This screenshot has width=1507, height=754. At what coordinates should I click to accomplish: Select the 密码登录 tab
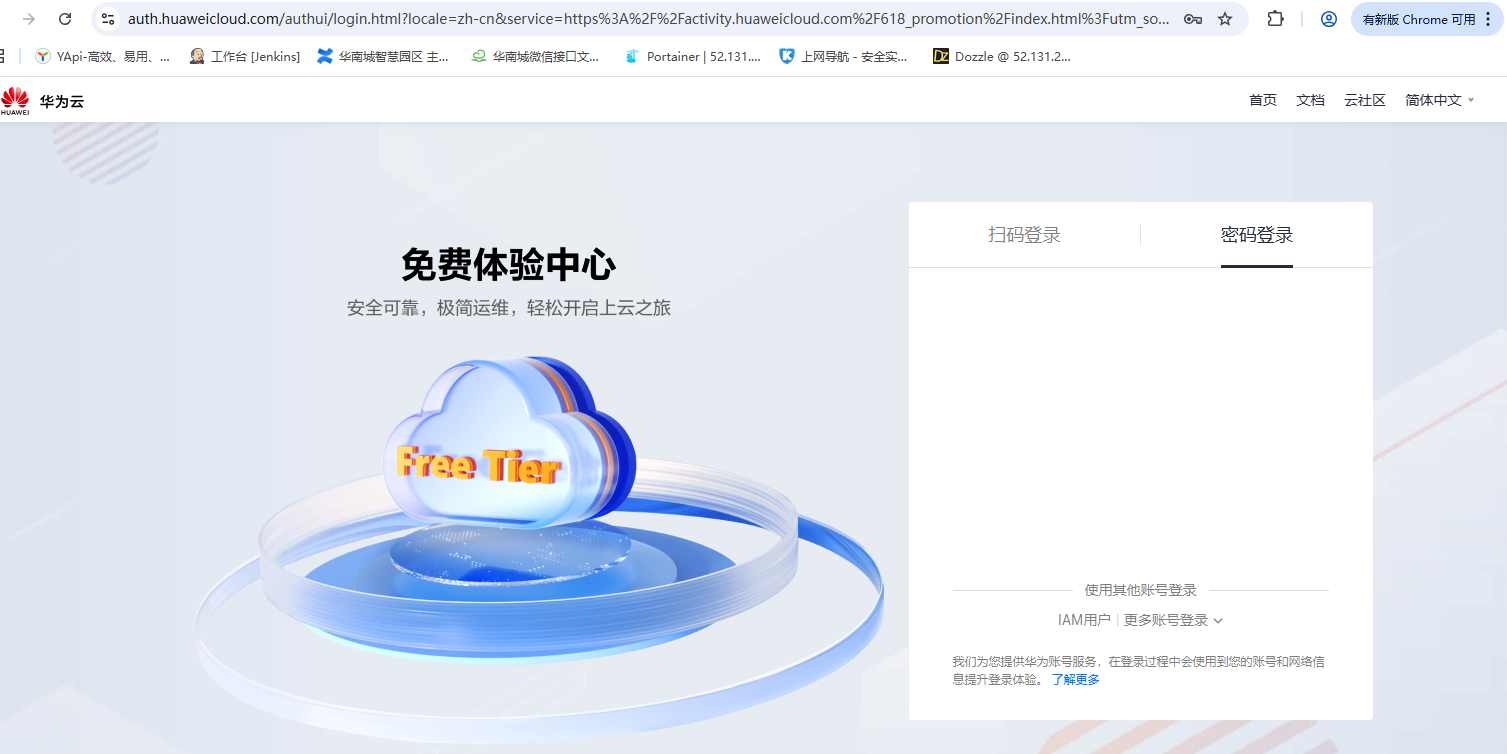pos(1257,235)
